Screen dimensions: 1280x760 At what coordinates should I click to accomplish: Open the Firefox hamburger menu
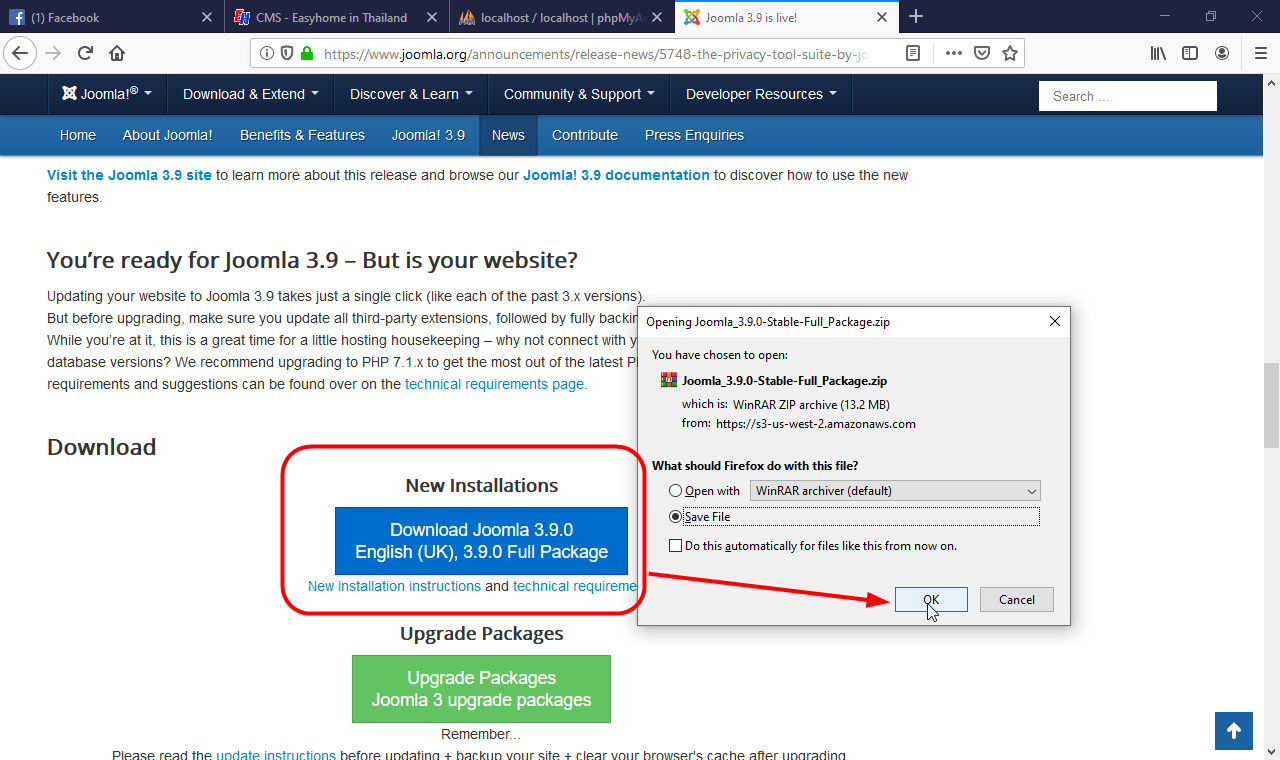click(1259, 53)
